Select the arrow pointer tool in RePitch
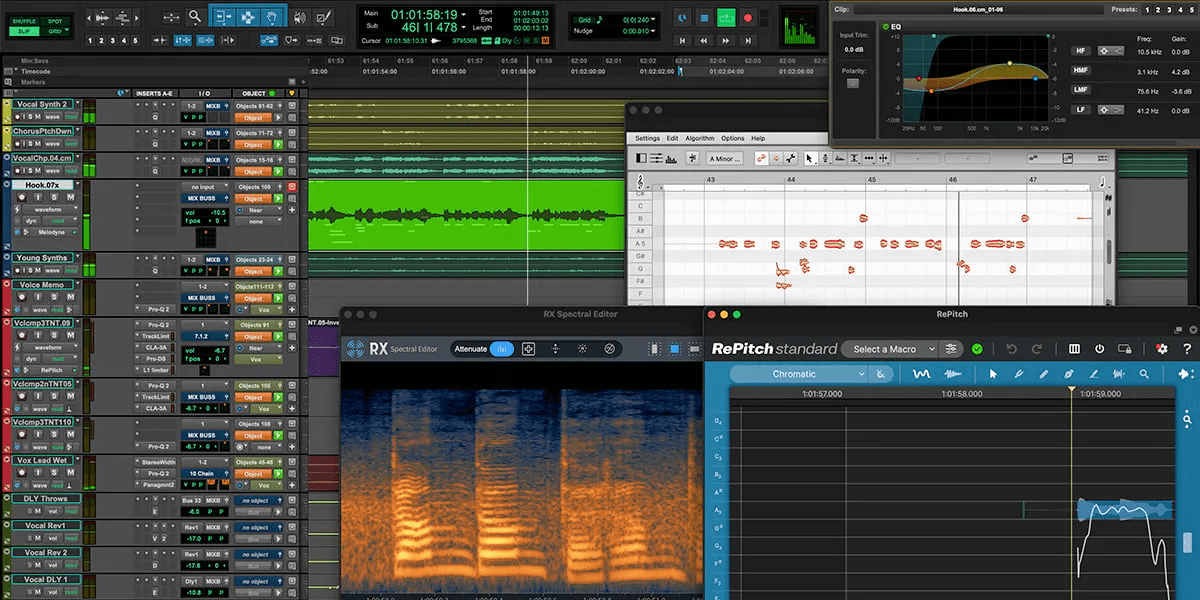 pyautogui.click(x=994, y=375)
